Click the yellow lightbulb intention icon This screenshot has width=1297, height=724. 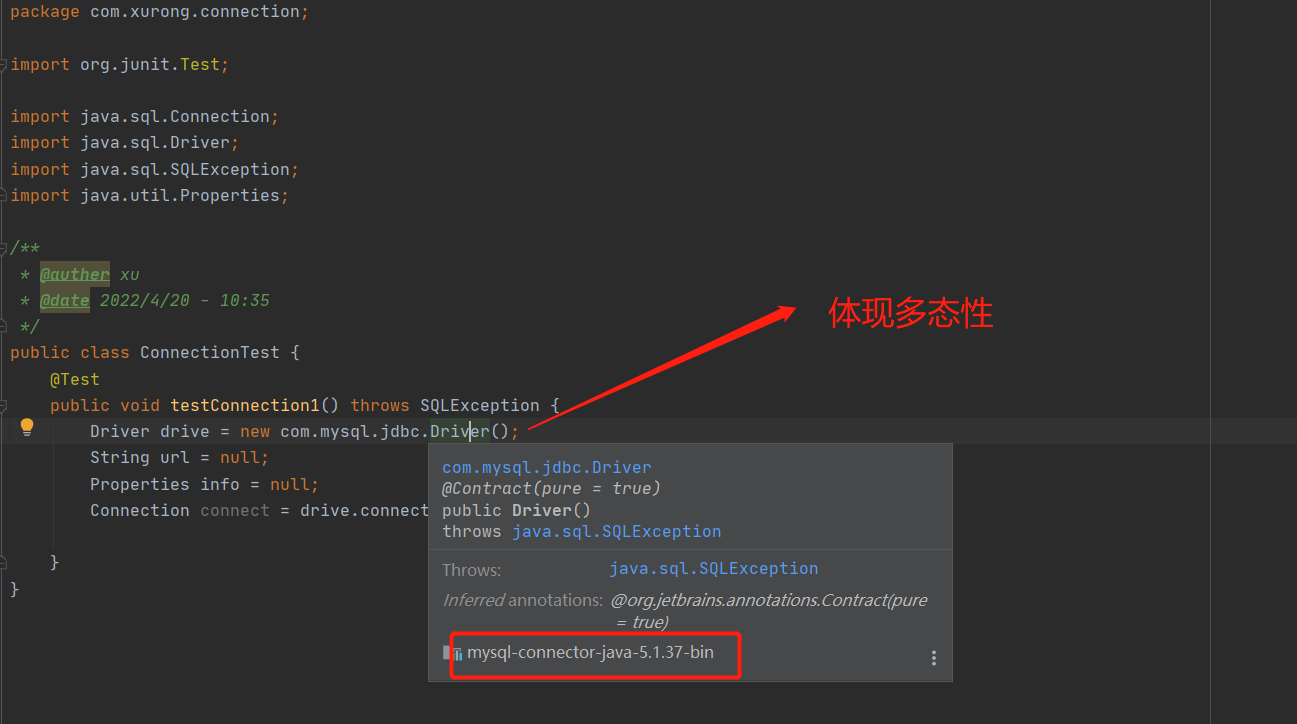pyautogui.click(x=27, y=427)
